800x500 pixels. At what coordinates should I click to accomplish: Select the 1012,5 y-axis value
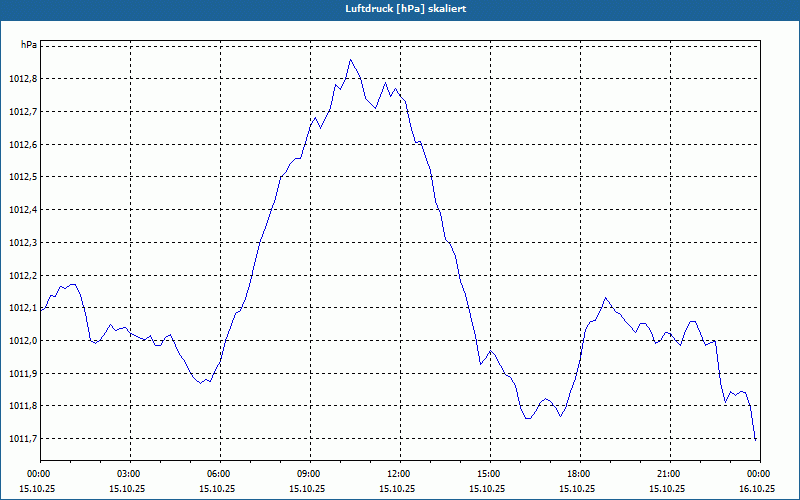(x=23, y=177)
